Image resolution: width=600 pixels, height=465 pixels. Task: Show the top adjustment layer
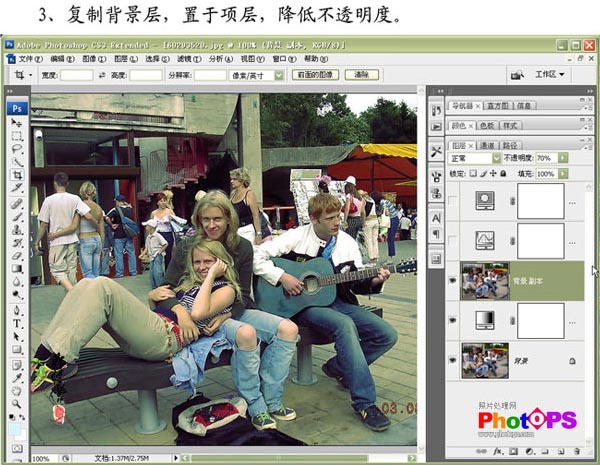[x=453, y=201]
